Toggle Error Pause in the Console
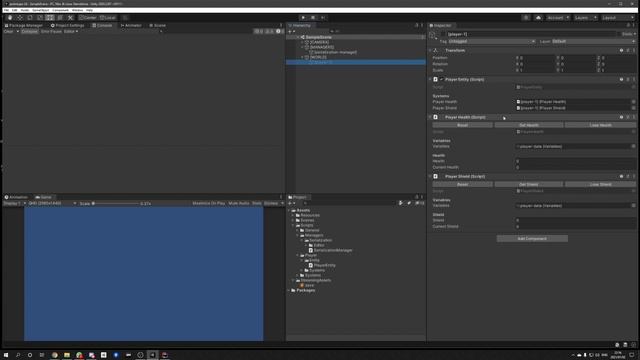640x360 pixels. coord(51,31)
